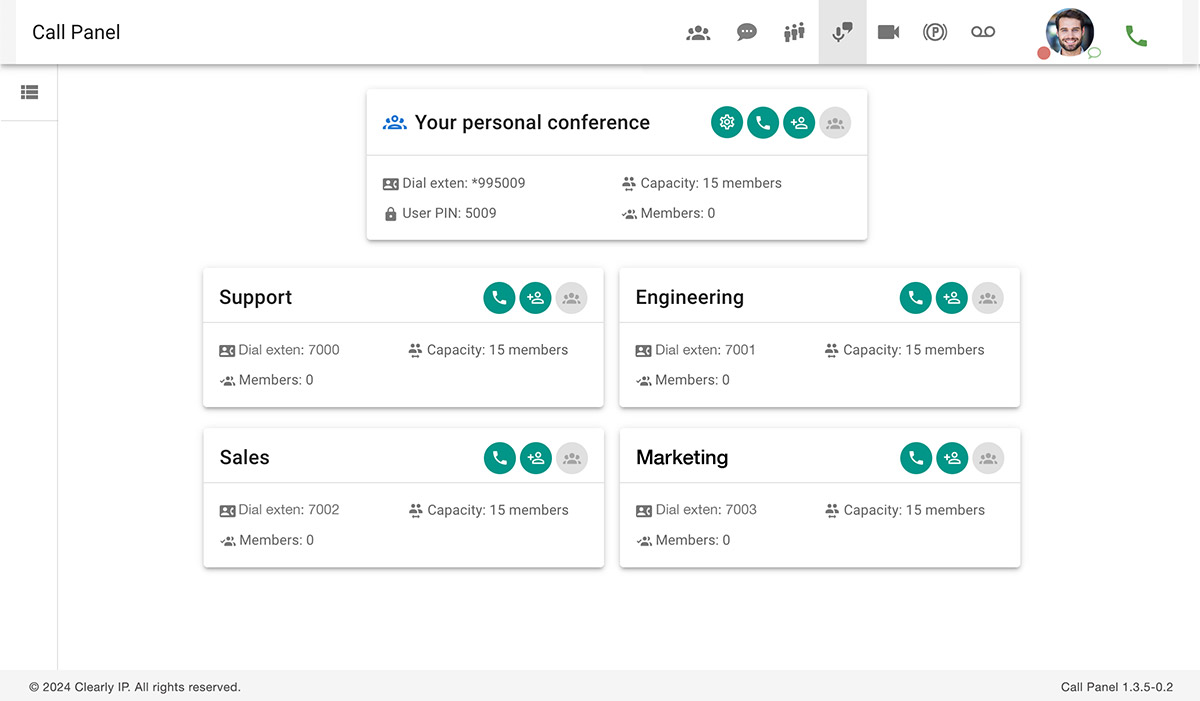Invite a member to personal conference

pos(799,123)
